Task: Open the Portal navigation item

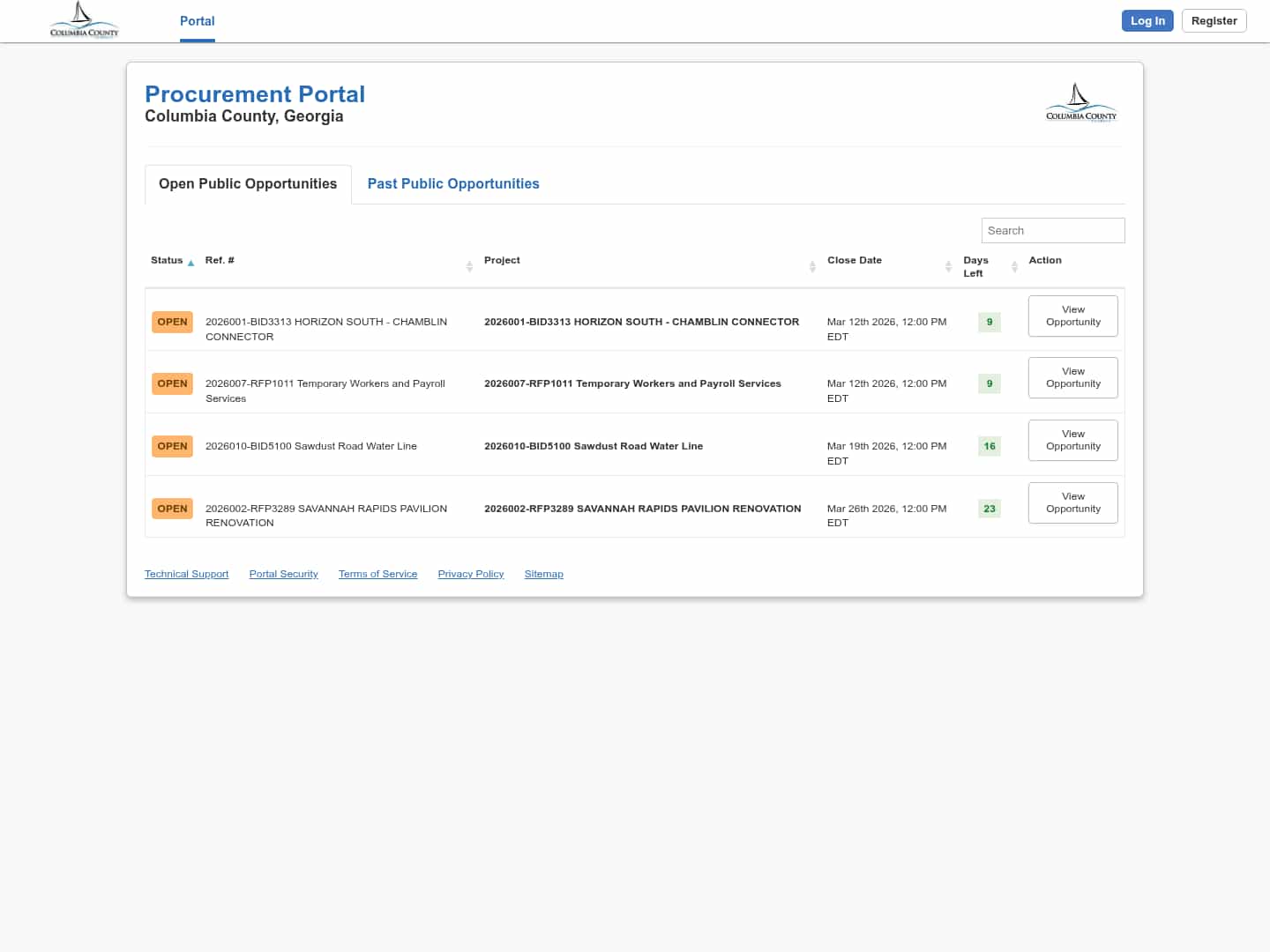Action: (x=197, y=21)
